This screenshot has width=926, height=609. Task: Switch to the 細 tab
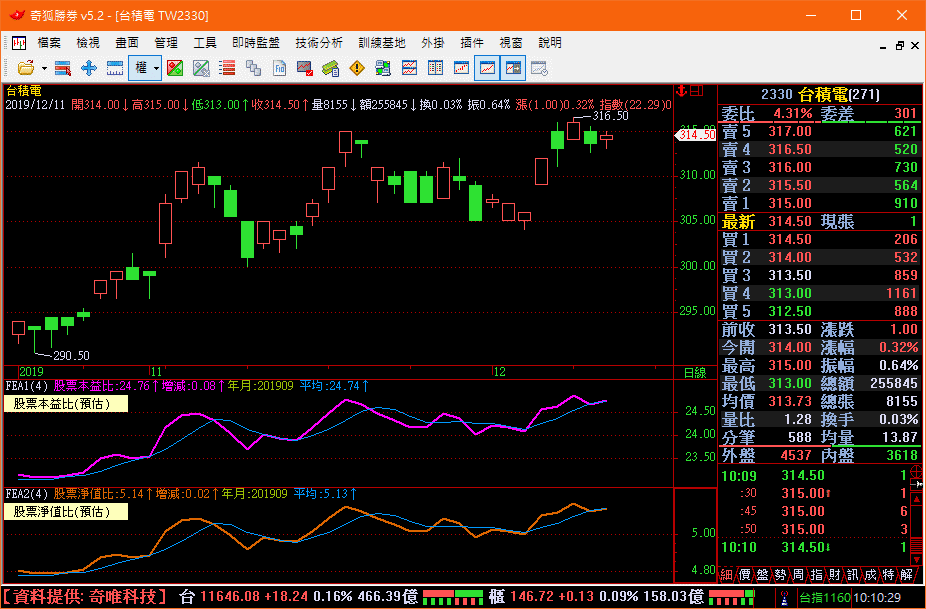click(726, 574)
